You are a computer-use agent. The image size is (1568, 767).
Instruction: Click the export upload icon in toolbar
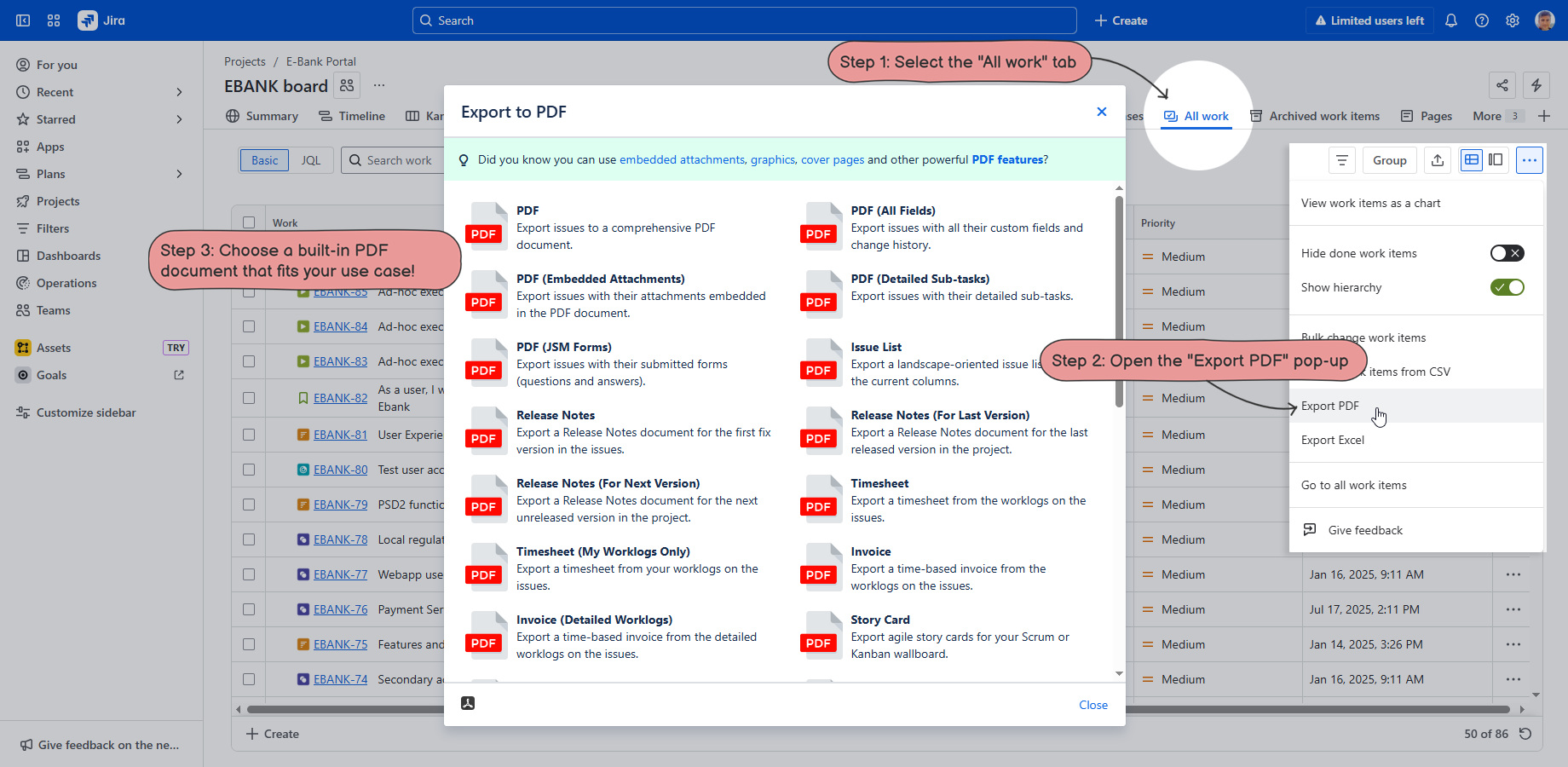click(1438, 160)
